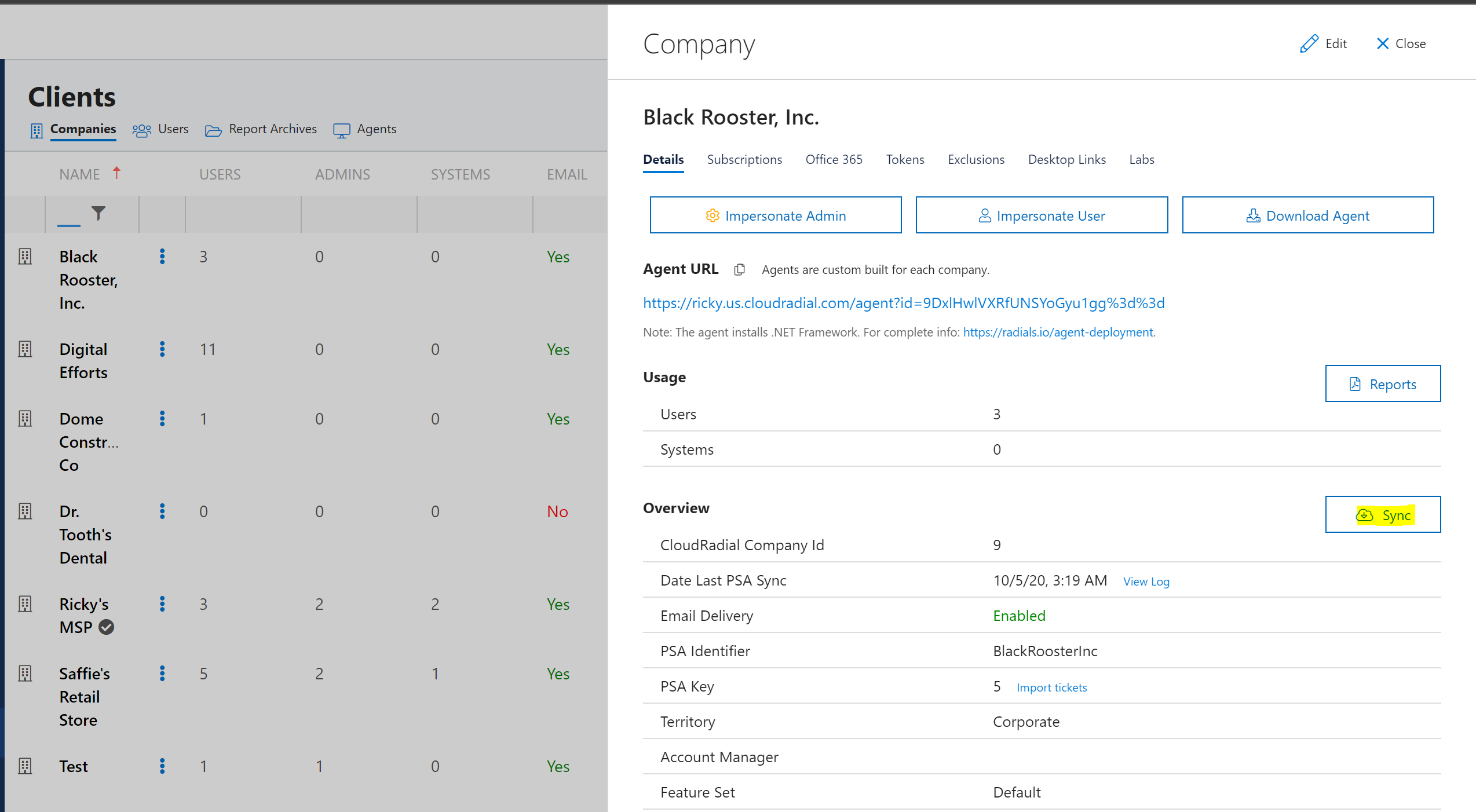
Task: Open the Office 365 tab
Action: (x=834, y=160)
